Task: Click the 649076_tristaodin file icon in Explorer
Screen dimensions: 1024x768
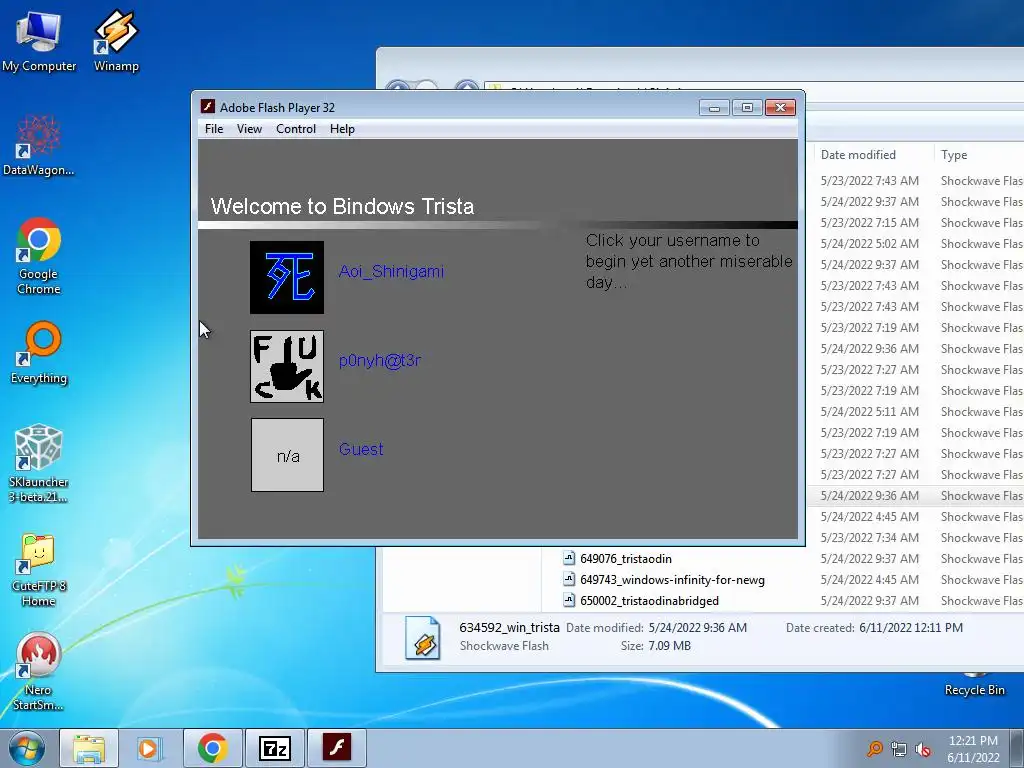Action: (569, 558)
